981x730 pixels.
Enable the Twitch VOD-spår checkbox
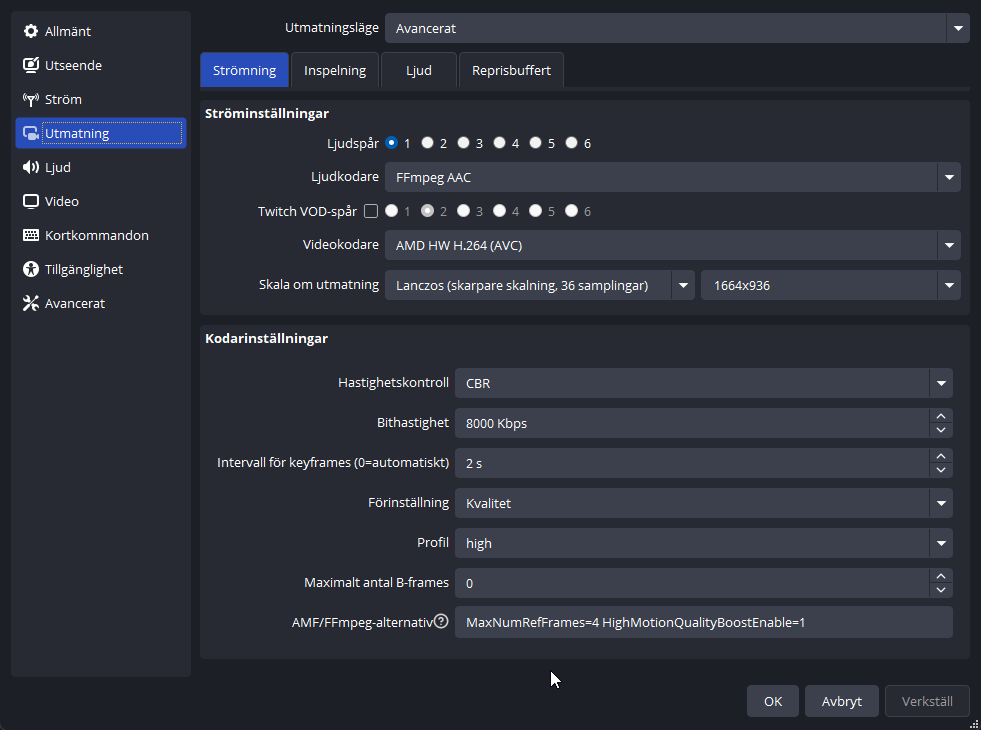[371, 211]
